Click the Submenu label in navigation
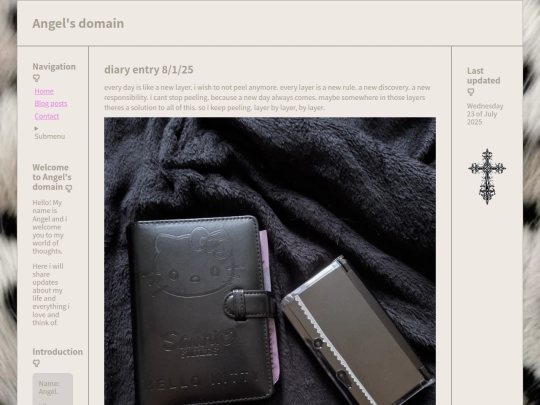 click(50, 136)
